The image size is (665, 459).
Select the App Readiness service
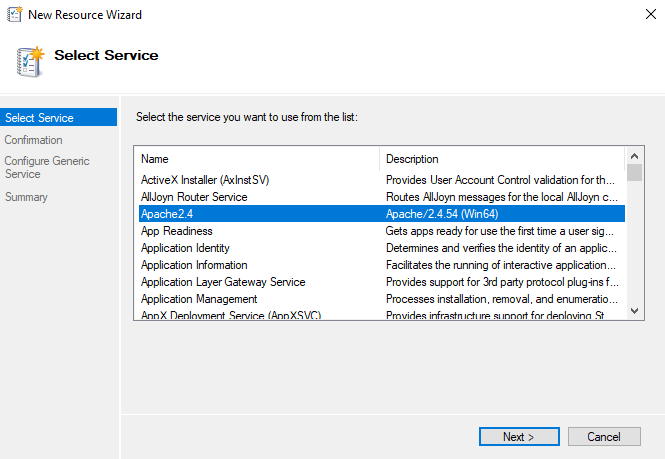[x=177, y=231]
